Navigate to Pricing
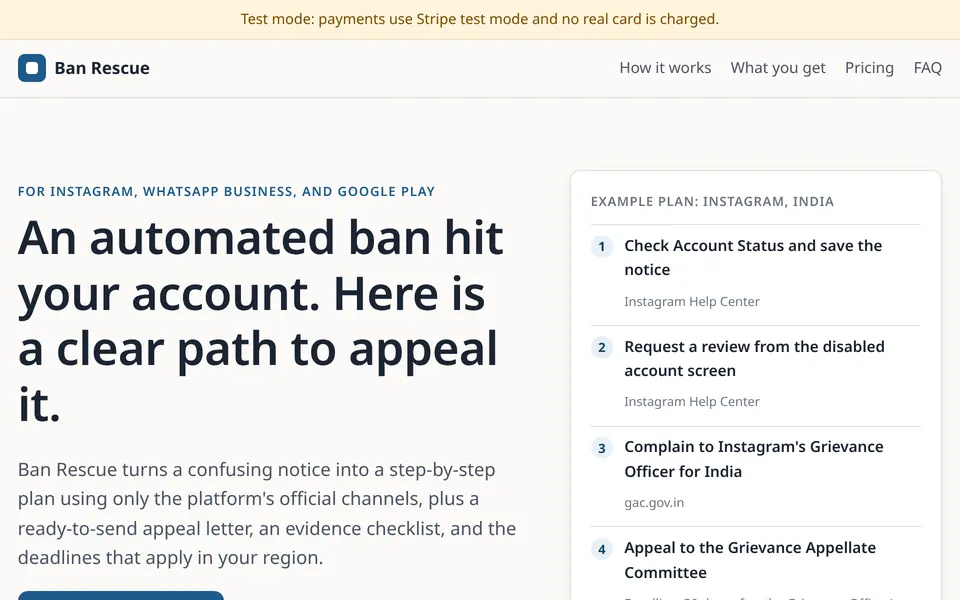The image size is (960, 600). coord(869,68)
